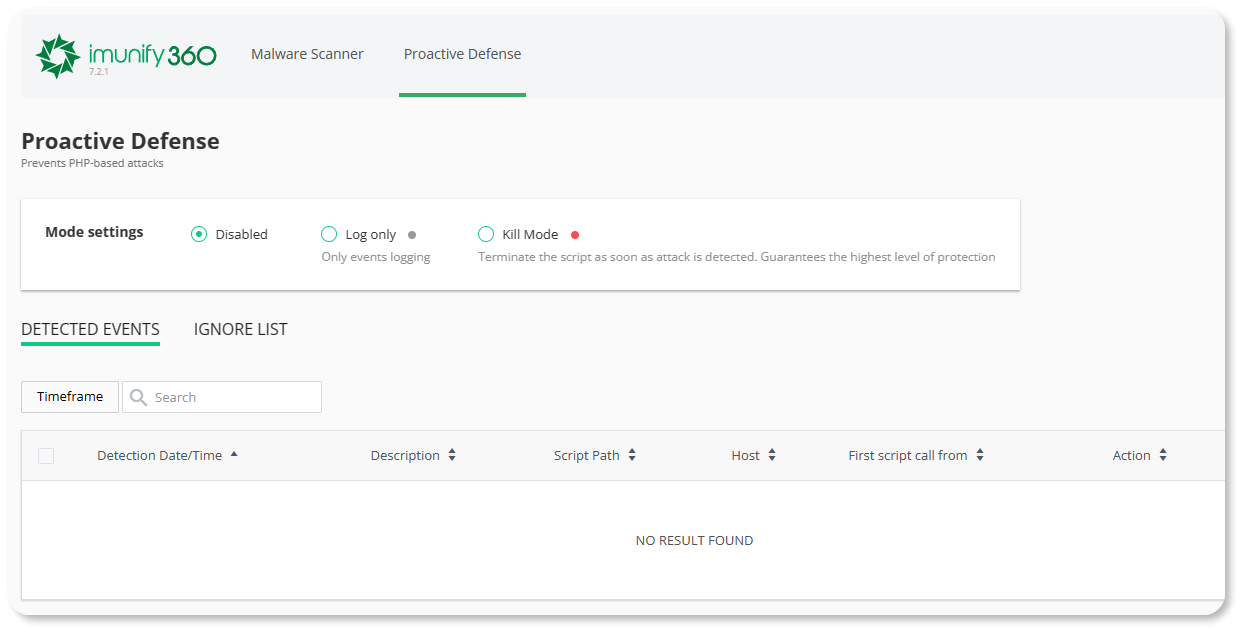The height and width of the screenshot is (628, 1238).
Task: Click the Mode settings label
Action: pyautogui.click(x=94, y=232)
